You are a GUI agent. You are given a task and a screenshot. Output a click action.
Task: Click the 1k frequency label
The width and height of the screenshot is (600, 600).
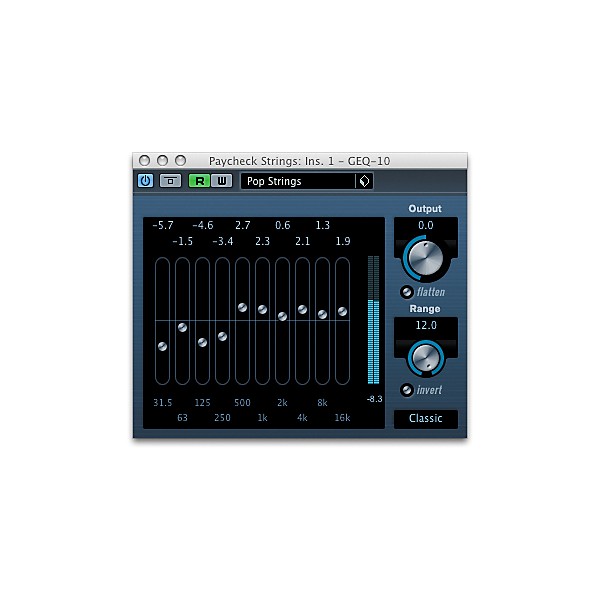[x=262, y=418]
